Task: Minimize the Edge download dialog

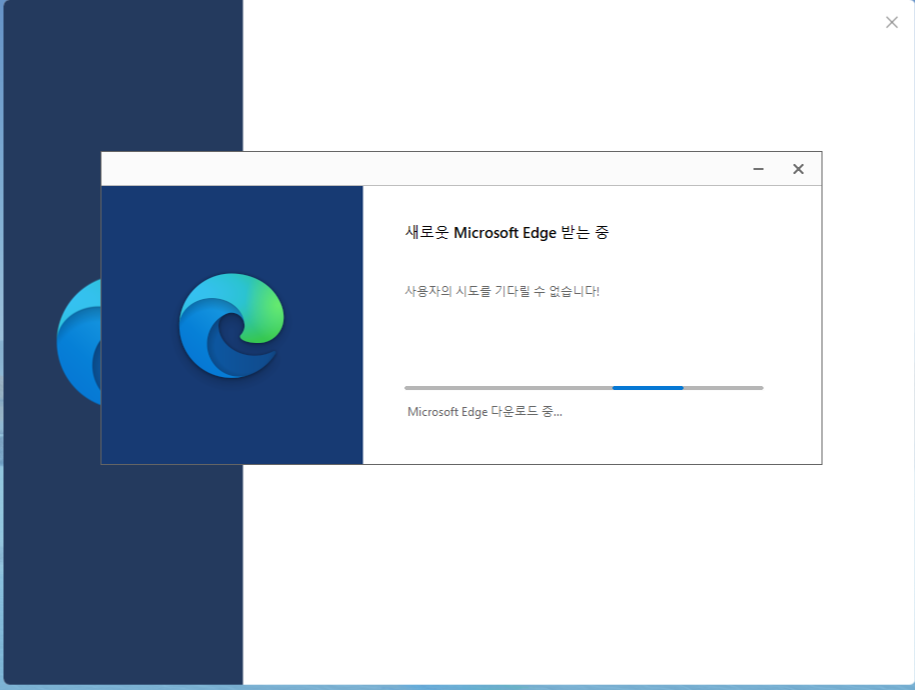Action: pyautogui.click(x=758, y=169)
